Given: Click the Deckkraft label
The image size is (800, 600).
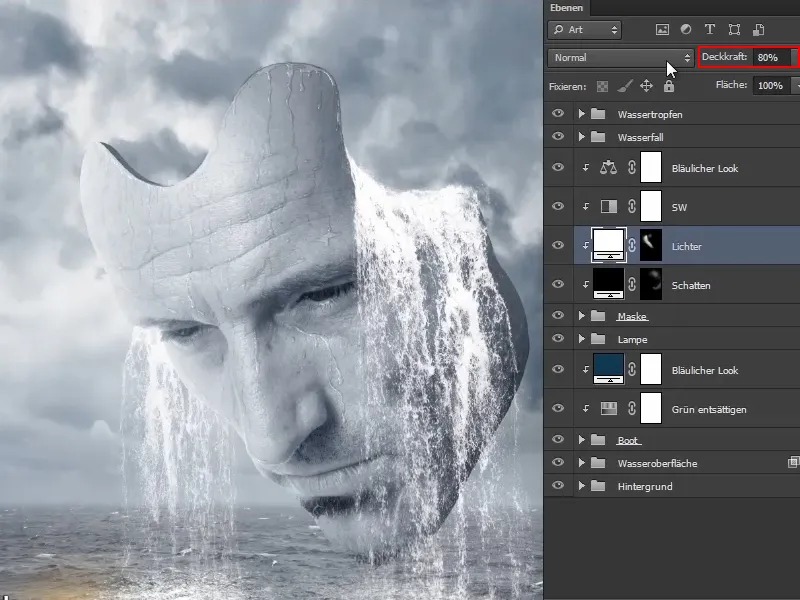Looking at the screenshot, I should (724, 57).
